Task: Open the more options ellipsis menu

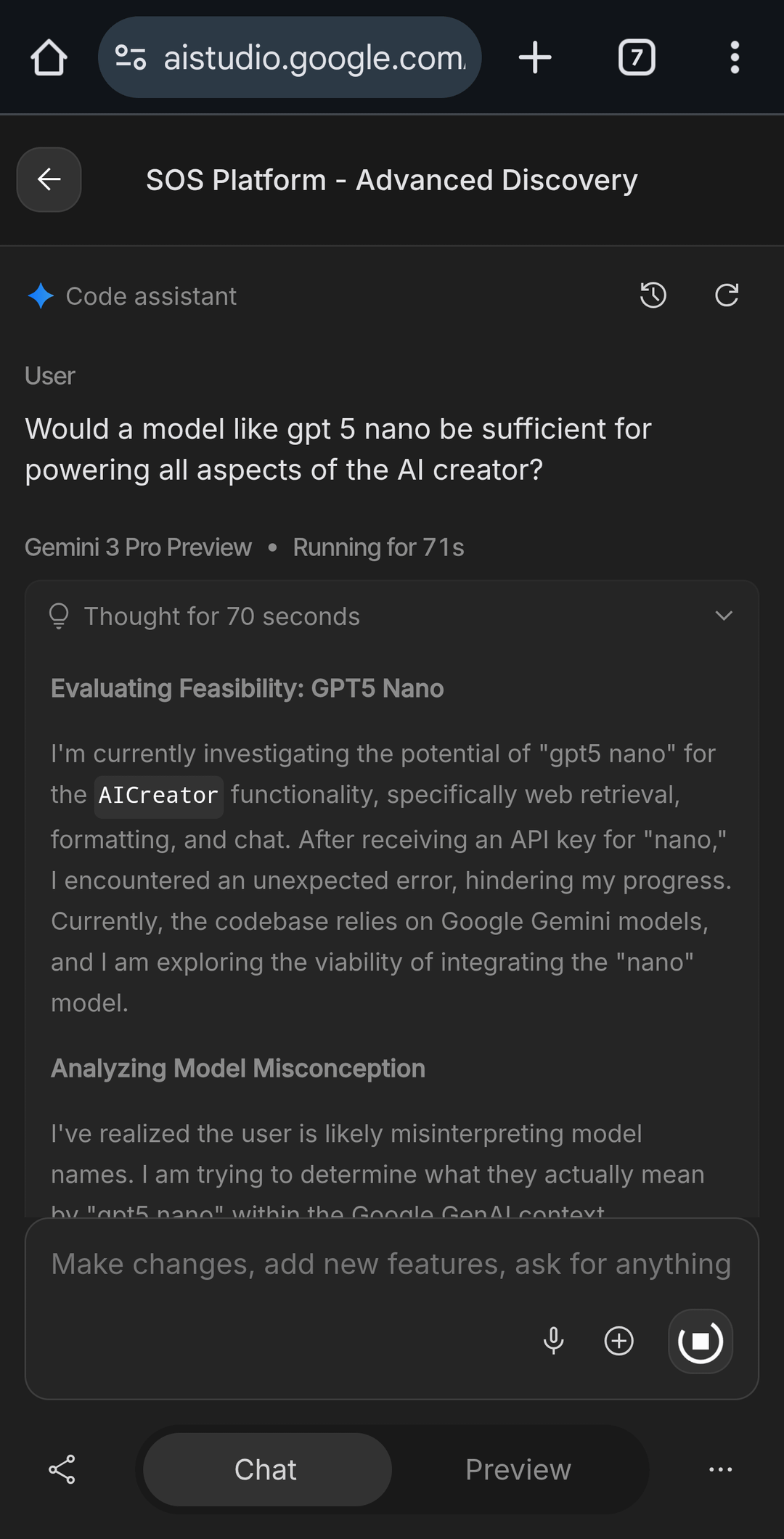Action: (x=720, y=1469)
